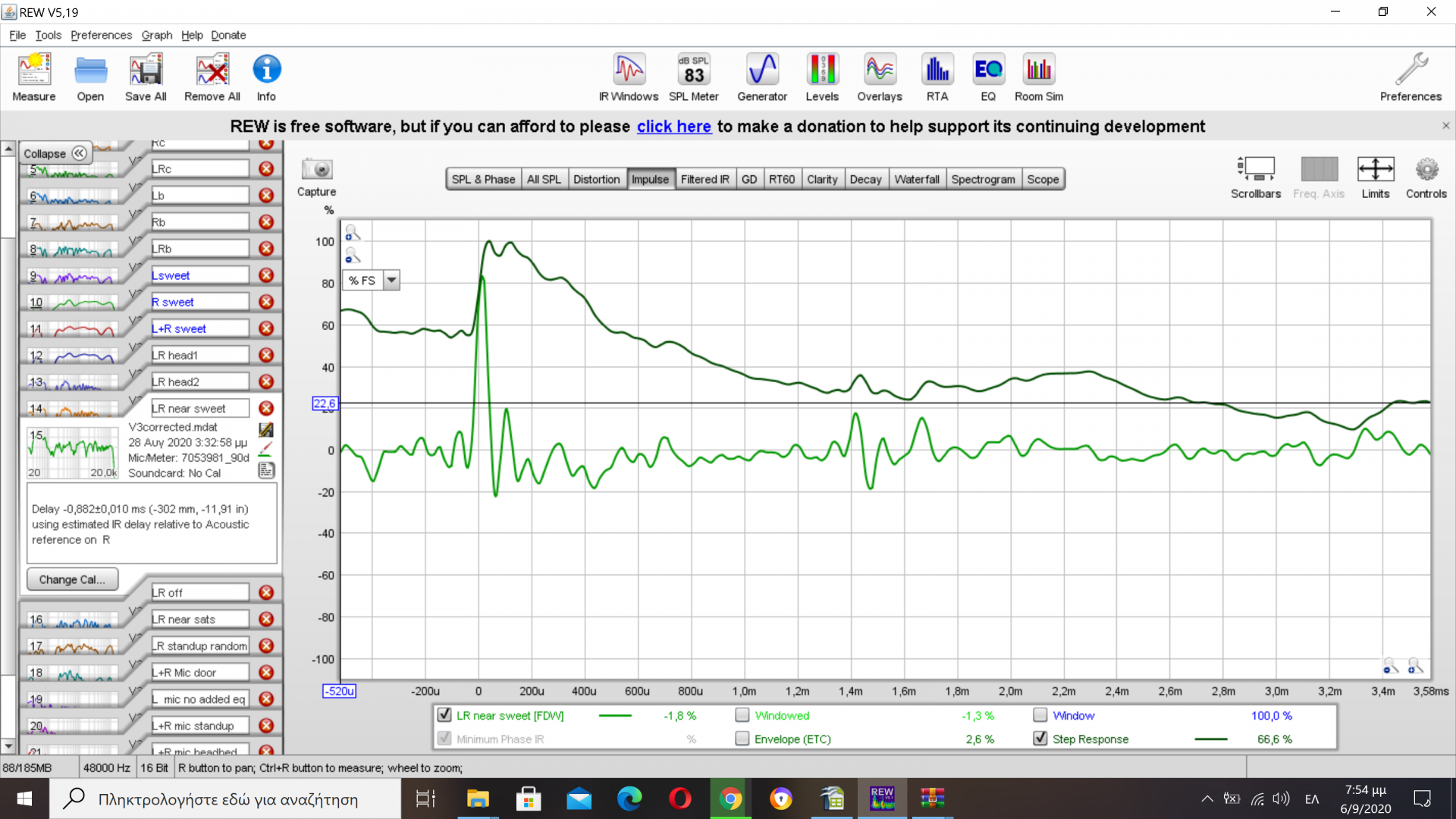This screenshot has height=819, width=1456.
Task: Remove the L+R Mic door measurement
Action: point(266,672)
